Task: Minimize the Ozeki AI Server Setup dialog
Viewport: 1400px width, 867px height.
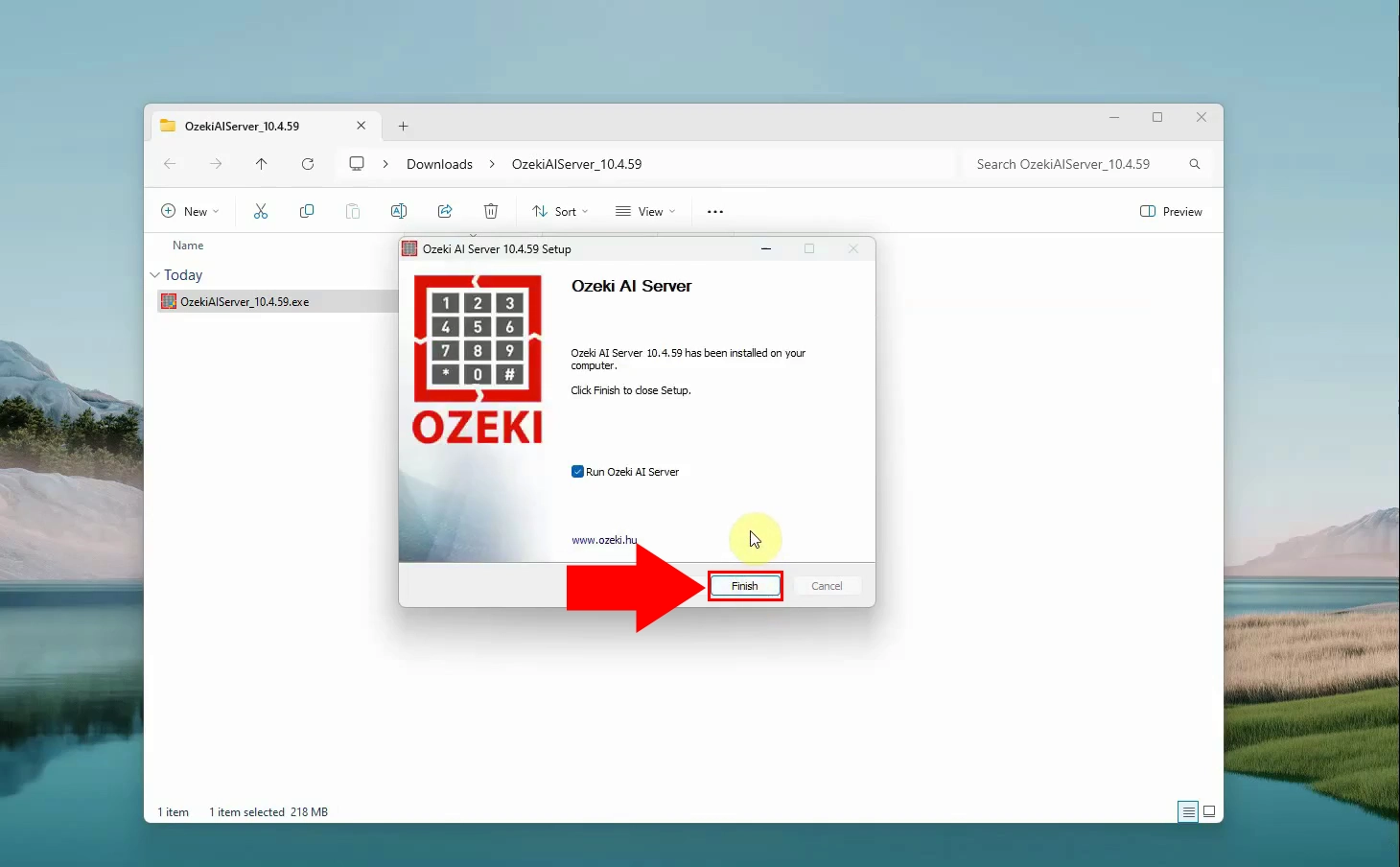Action: pos(766,248)
